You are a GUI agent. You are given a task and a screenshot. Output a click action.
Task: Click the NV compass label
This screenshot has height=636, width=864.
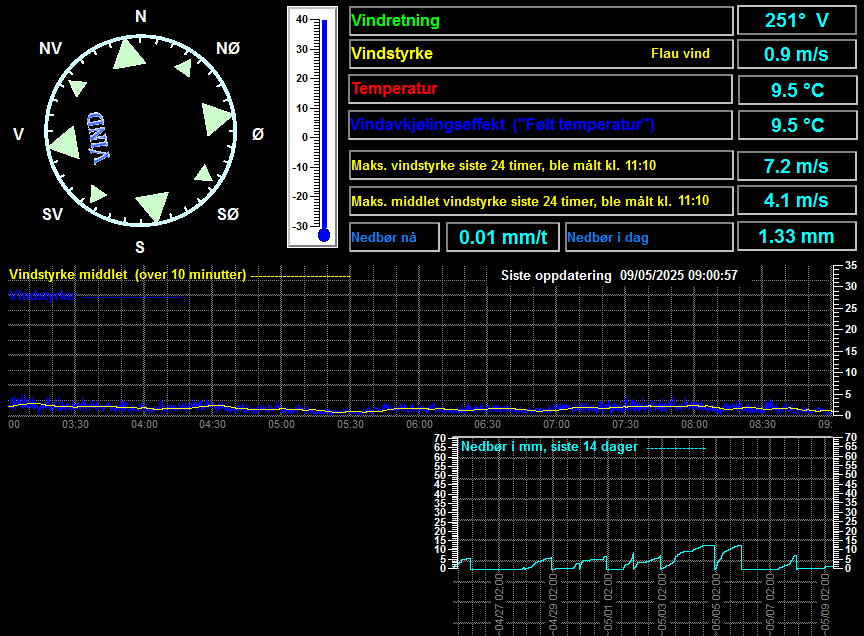point(50,48)
